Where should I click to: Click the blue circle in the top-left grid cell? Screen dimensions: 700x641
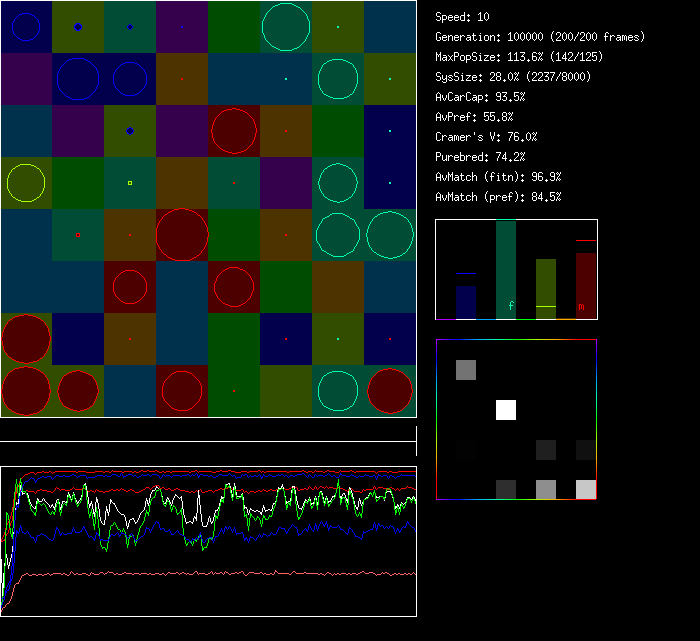click(26, 27)
